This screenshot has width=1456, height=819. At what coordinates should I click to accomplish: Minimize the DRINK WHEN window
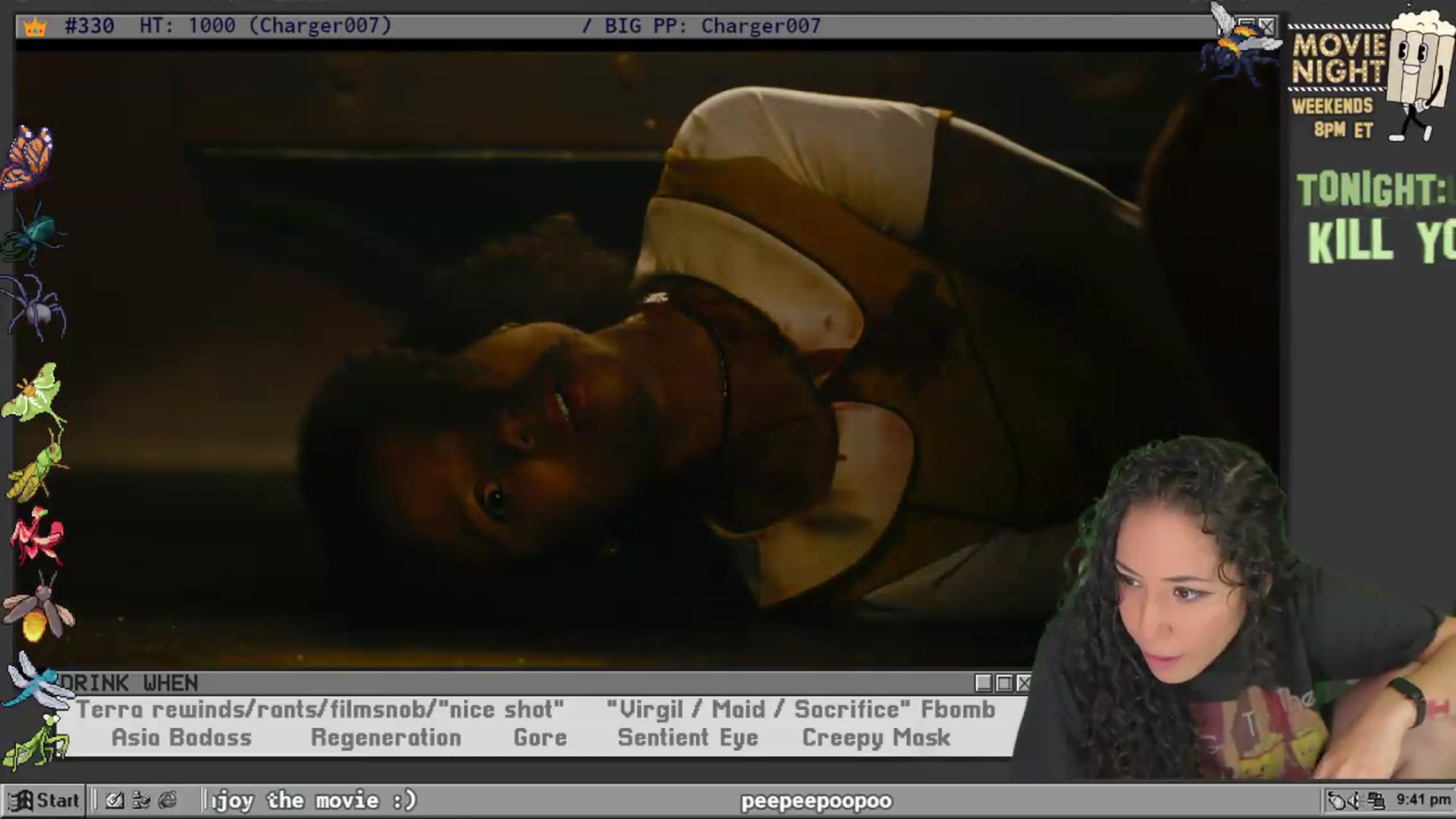[x=984, y=683]
